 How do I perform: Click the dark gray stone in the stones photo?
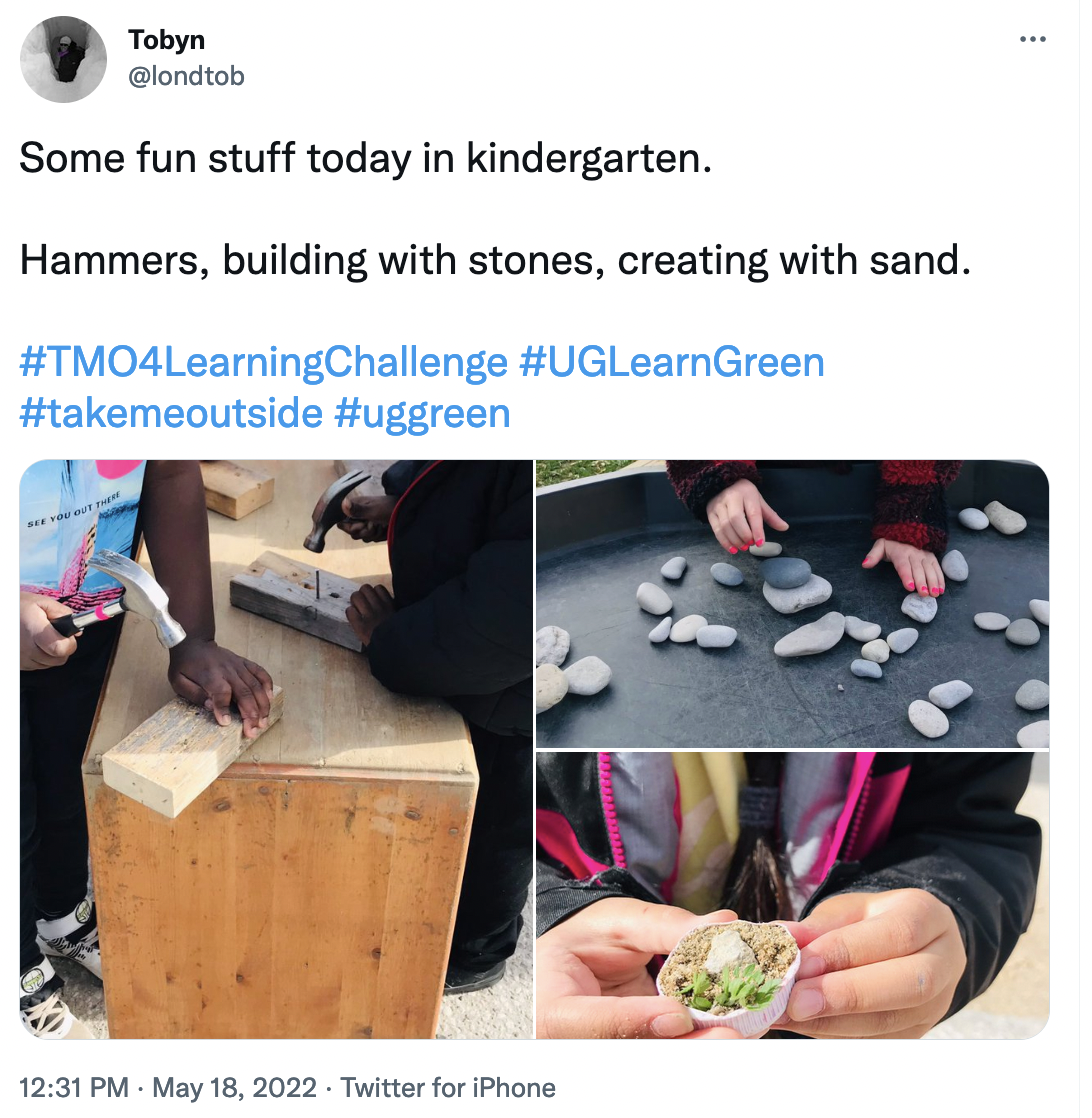(x=784, y=572)
